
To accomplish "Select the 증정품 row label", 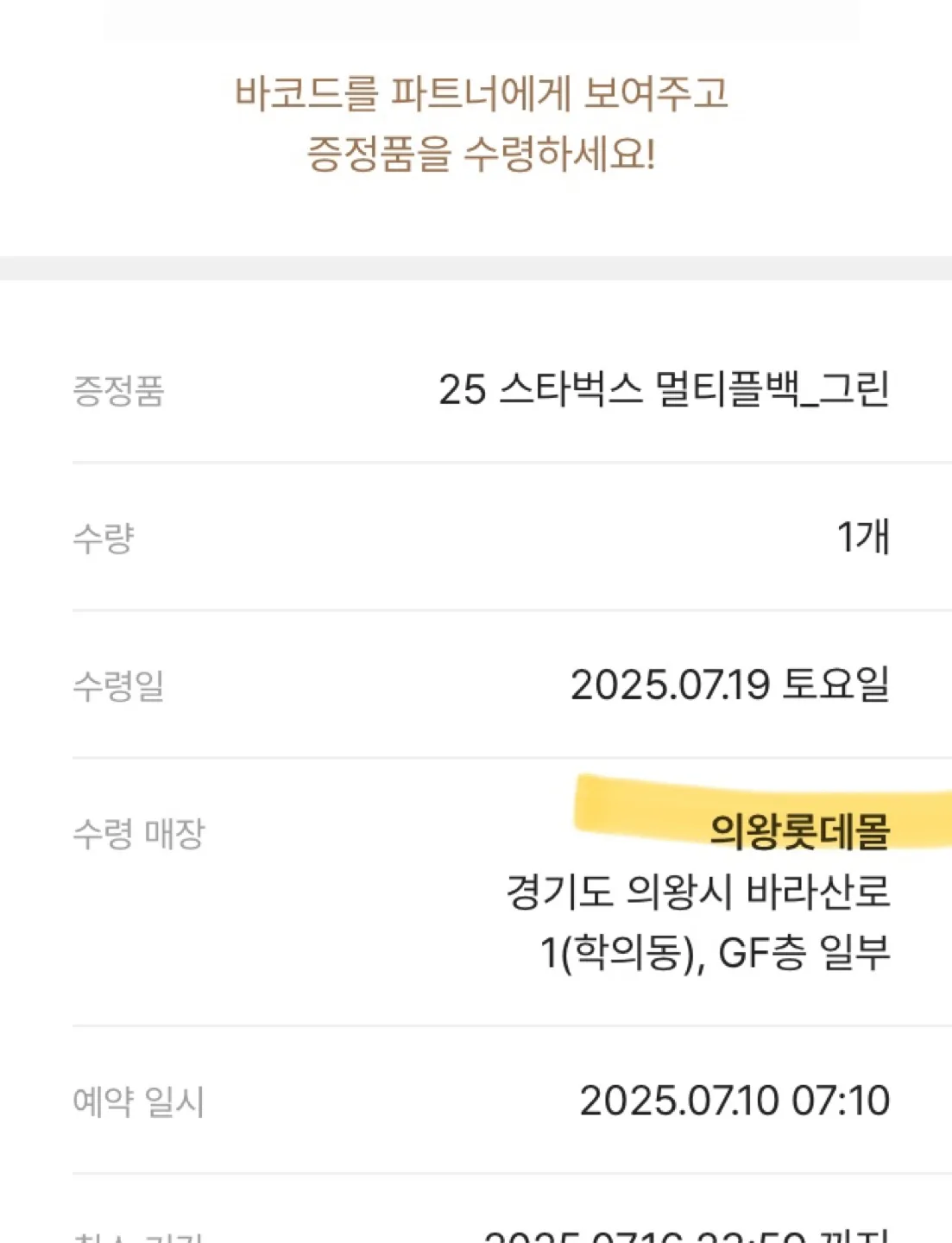I will point(118,390).
